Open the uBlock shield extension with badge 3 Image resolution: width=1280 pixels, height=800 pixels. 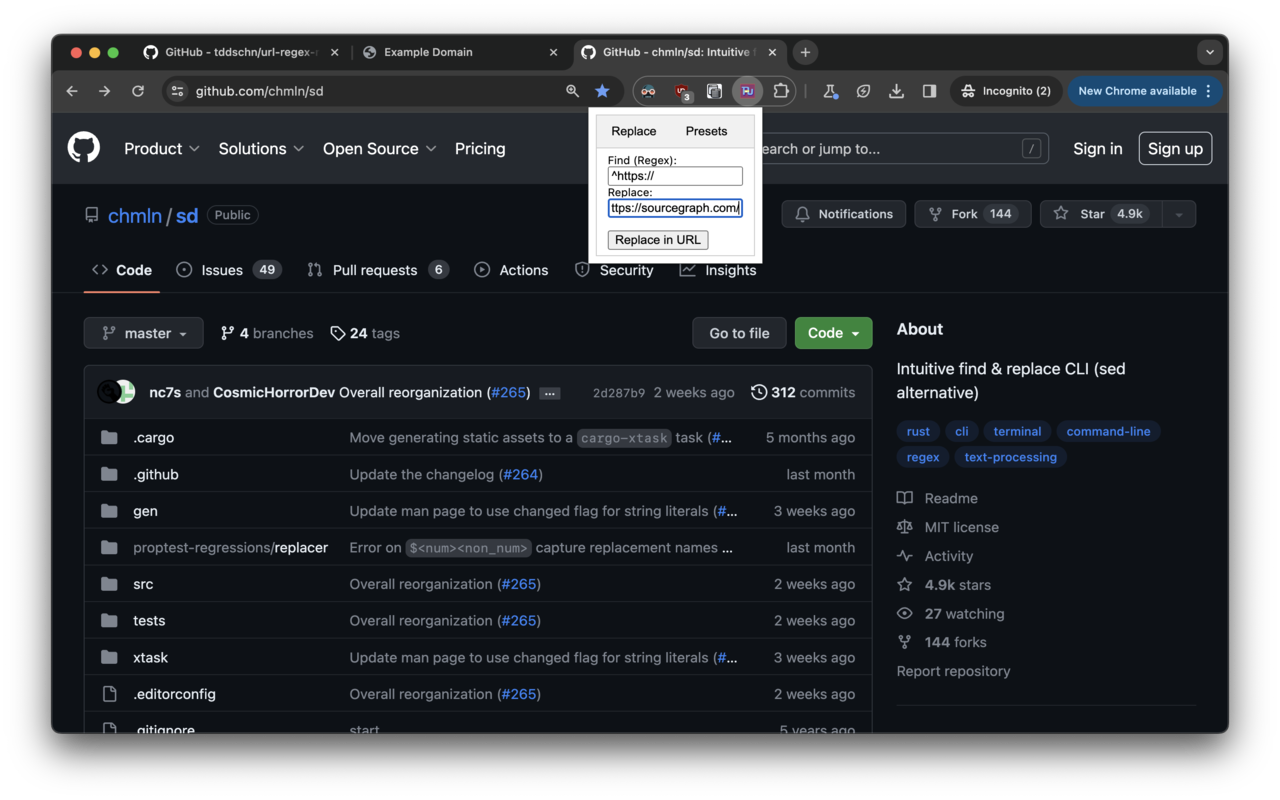click(x=682, y=91)
